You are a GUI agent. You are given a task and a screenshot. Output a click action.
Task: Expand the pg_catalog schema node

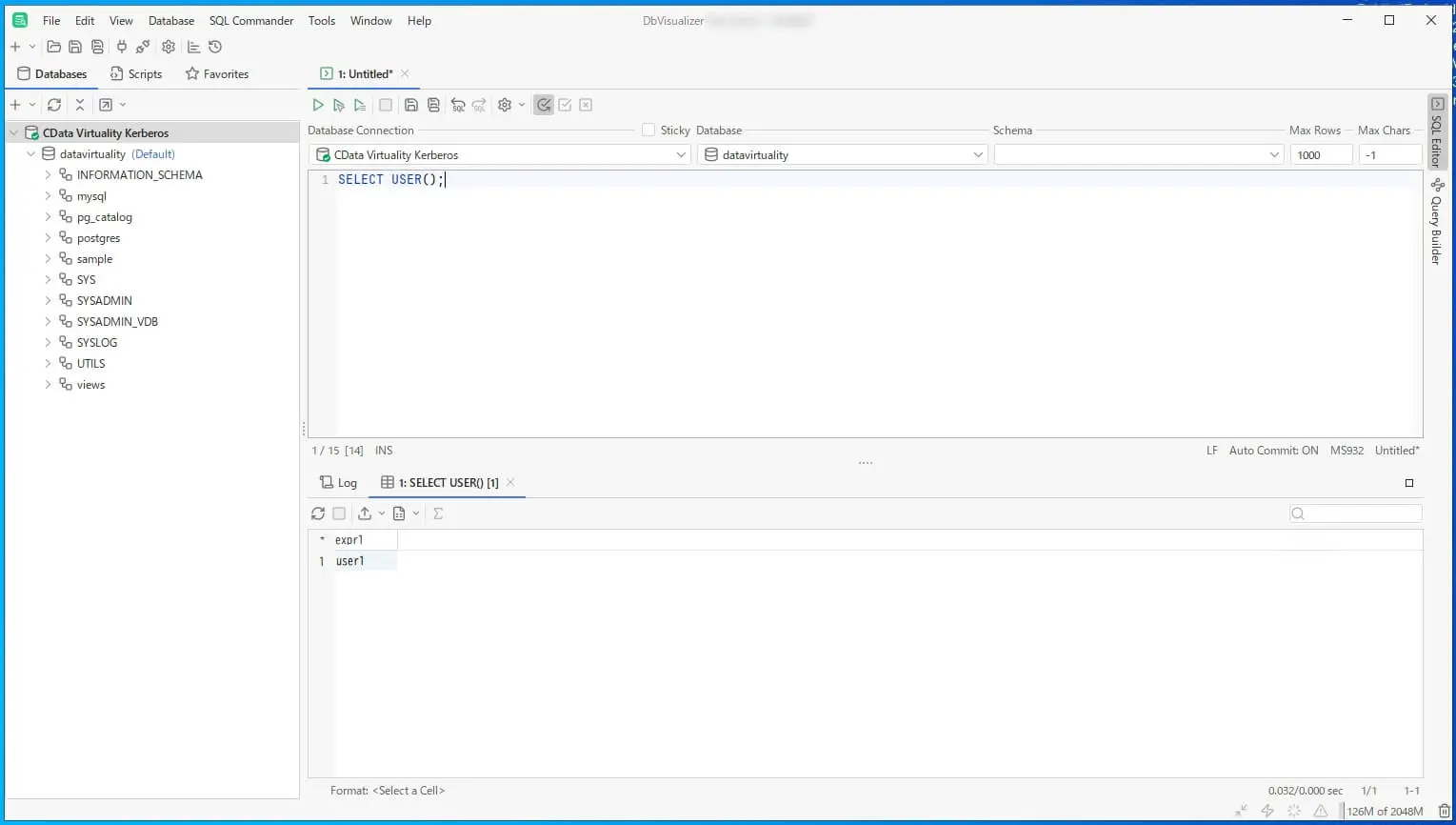pyautogui.click(x=49, y=217)
